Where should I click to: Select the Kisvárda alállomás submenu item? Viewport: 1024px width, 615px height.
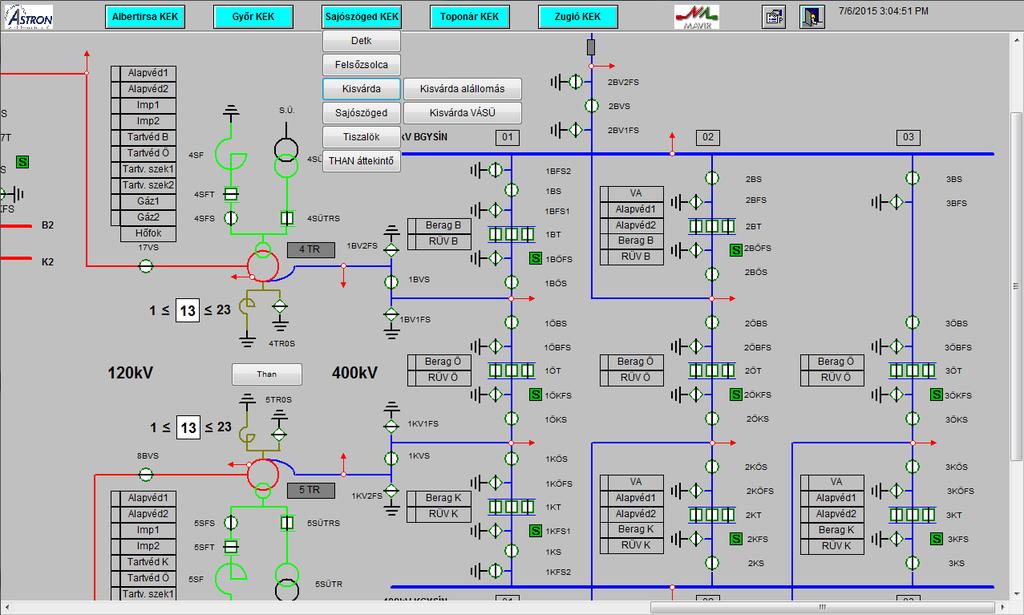(462, 89)
